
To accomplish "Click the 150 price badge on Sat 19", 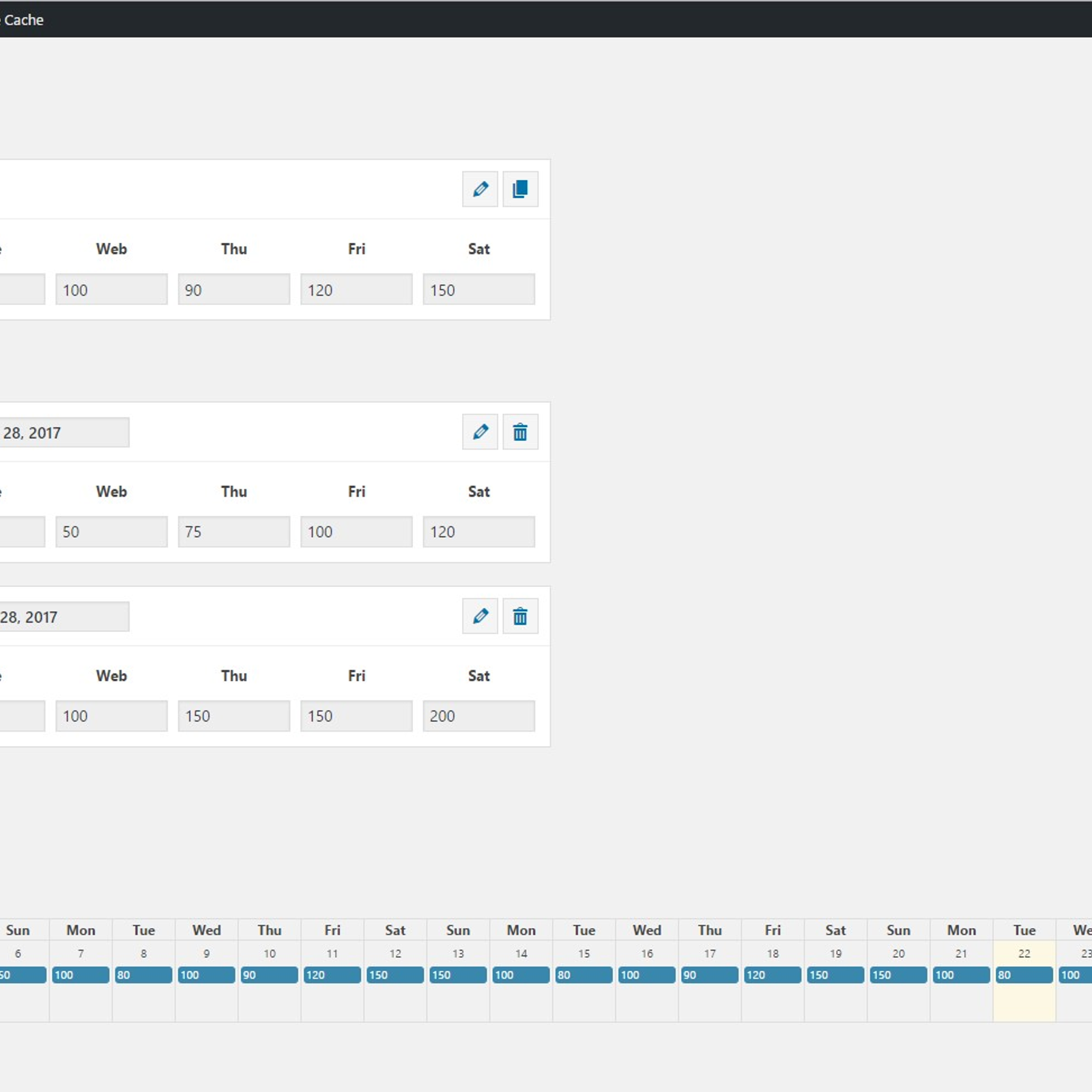I will pyautogui.click(x=835, y=975).
